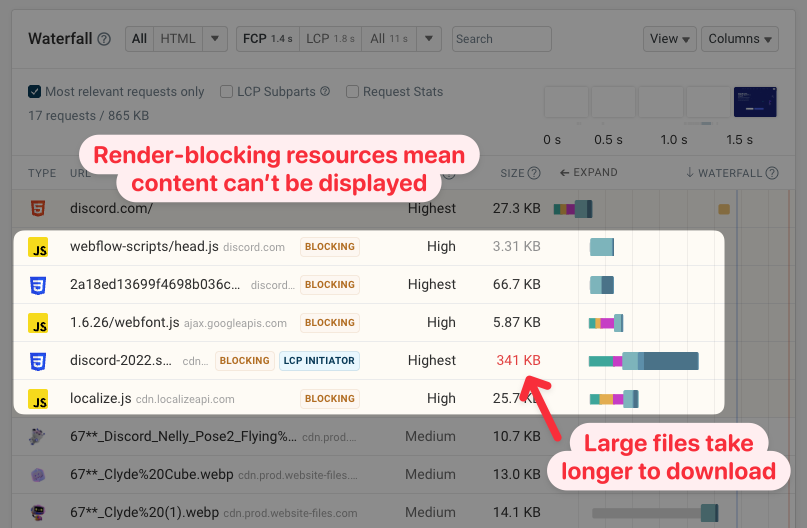The width and height of the screenshot is (807, 528).
Task: Click the JS icon beside webflow-scripts/head.js
Action: 38,247
